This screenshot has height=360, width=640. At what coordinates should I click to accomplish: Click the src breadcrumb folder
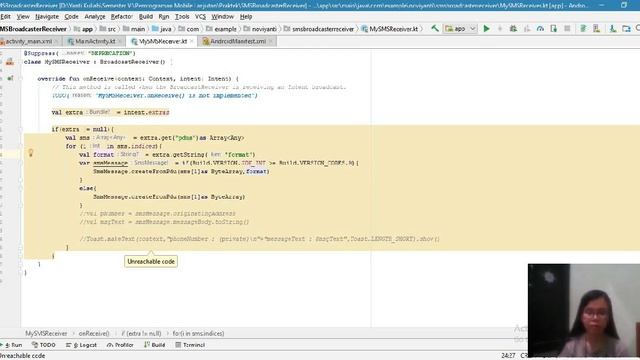[x=108, y=29]
